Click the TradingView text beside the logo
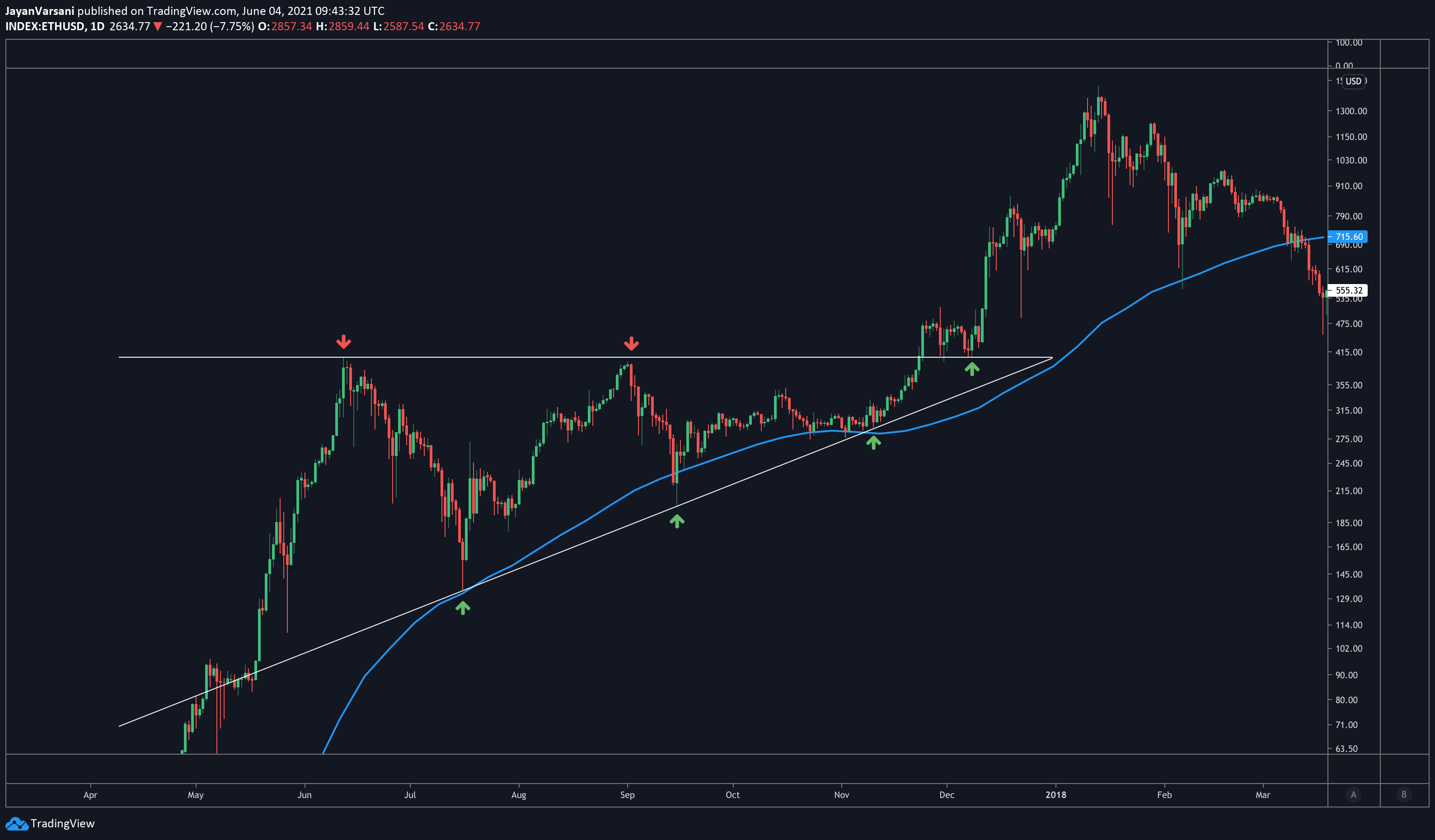1435x840 pixels. click(x=63, y=823)
